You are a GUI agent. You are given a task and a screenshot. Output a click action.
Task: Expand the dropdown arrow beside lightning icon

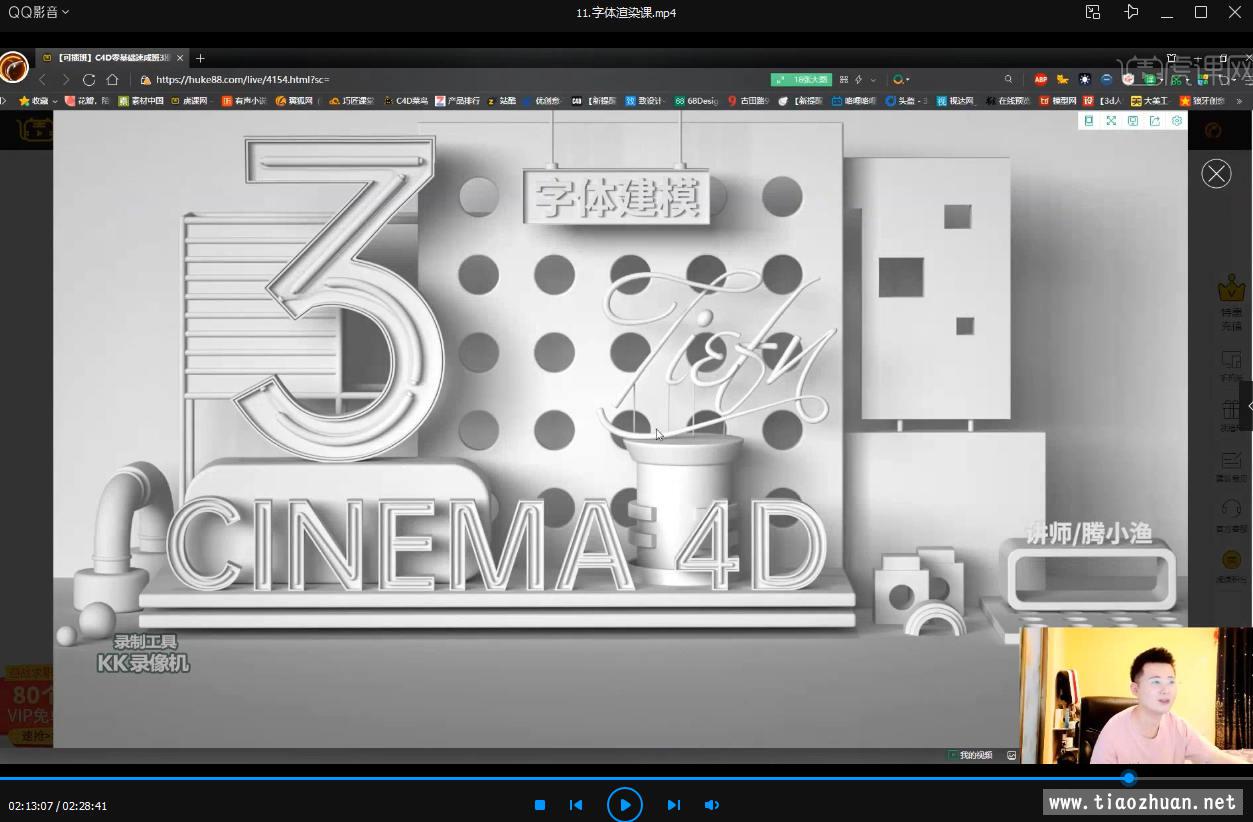tap(873, 79)
